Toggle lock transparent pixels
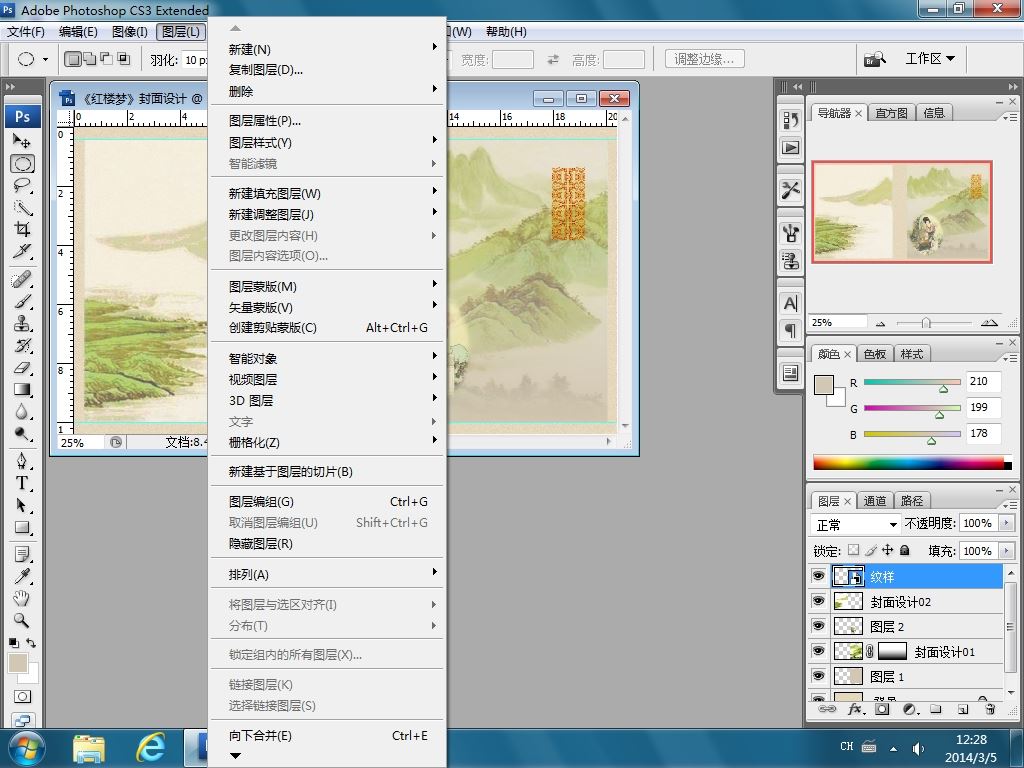 853,551
